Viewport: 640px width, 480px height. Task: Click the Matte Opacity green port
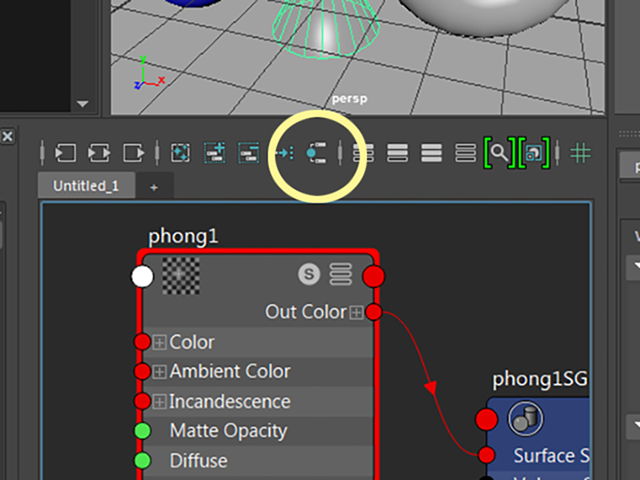(142, 431)
